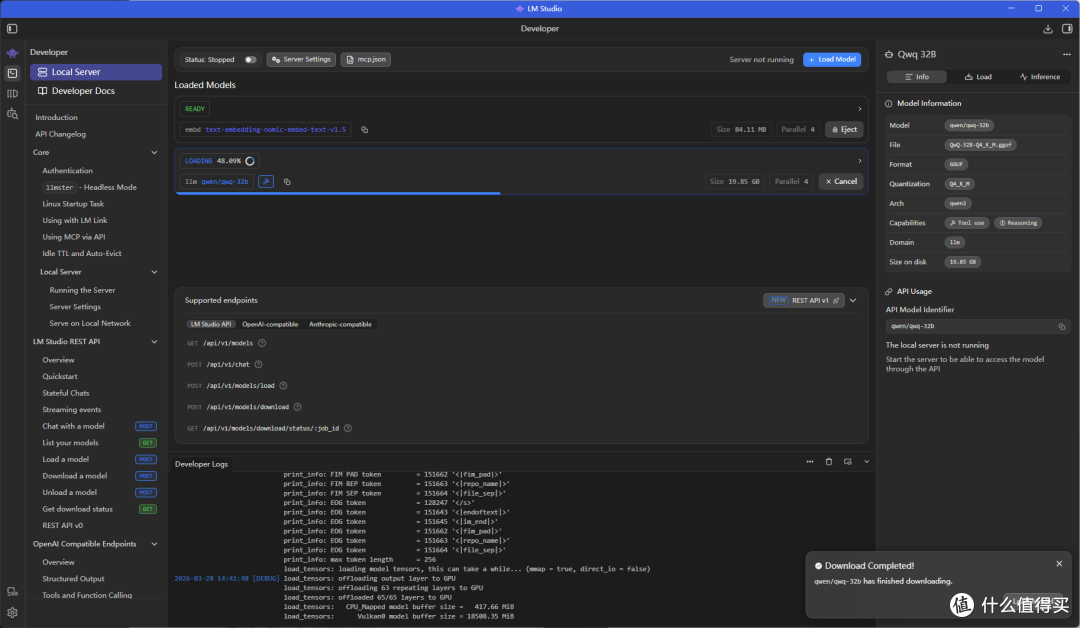1080x628 pixels.
Task: Select the Anthropic-compatible endpoints tab
Action: [340, 324]
